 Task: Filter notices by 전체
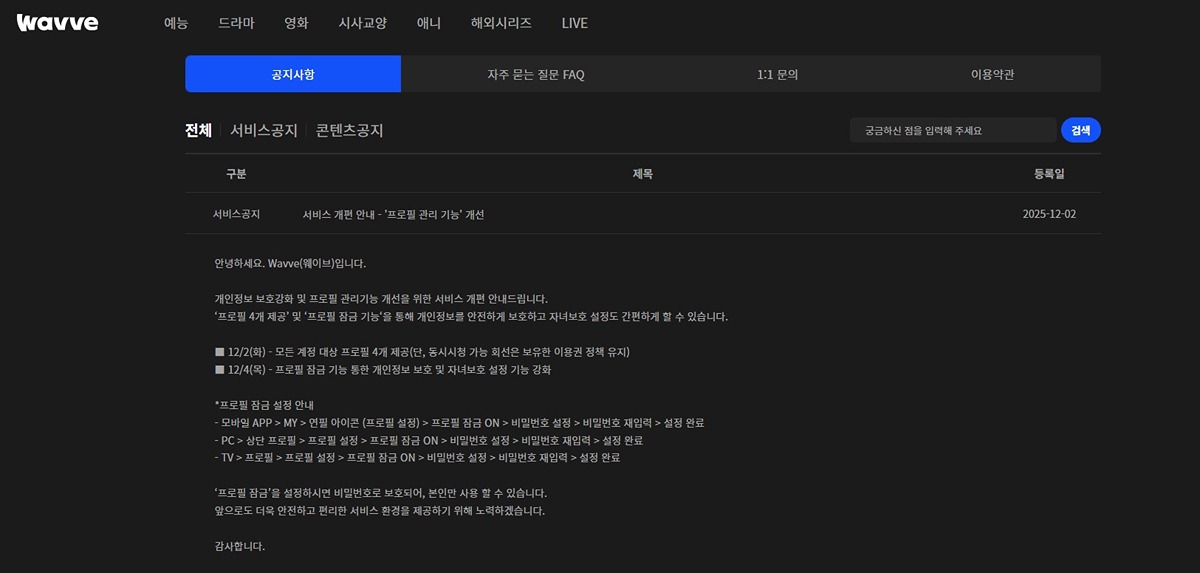[198, 130]
